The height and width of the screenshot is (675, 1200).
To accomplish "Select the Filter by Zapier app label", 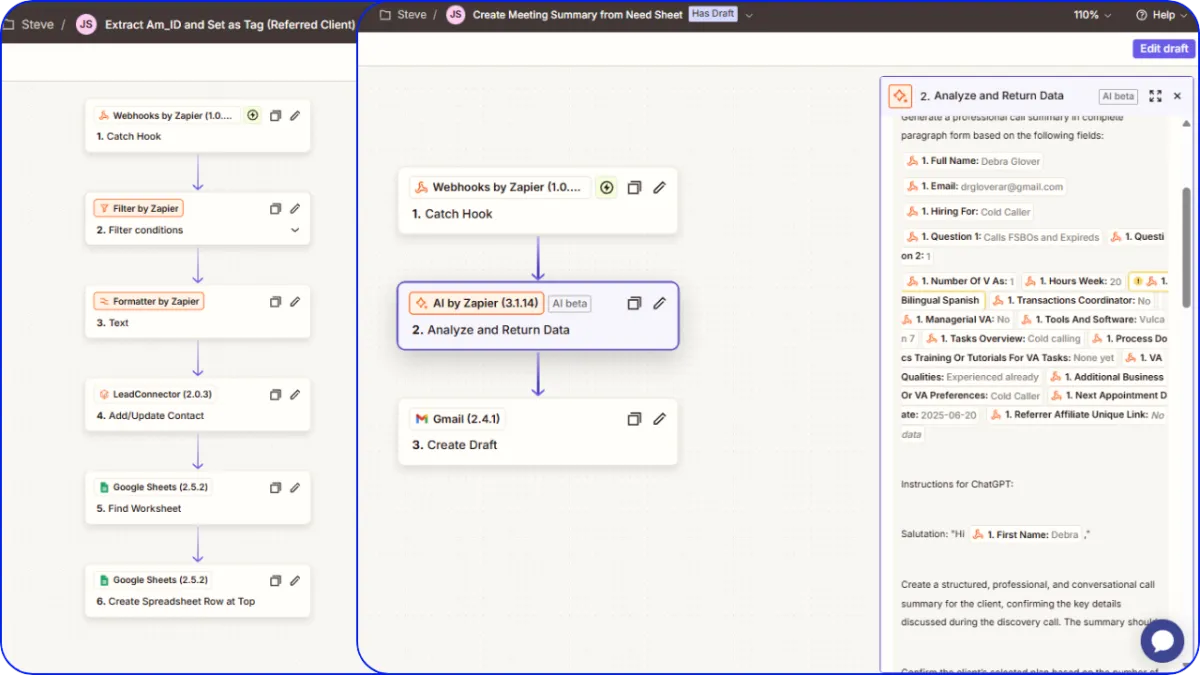I will pos(138,208).
